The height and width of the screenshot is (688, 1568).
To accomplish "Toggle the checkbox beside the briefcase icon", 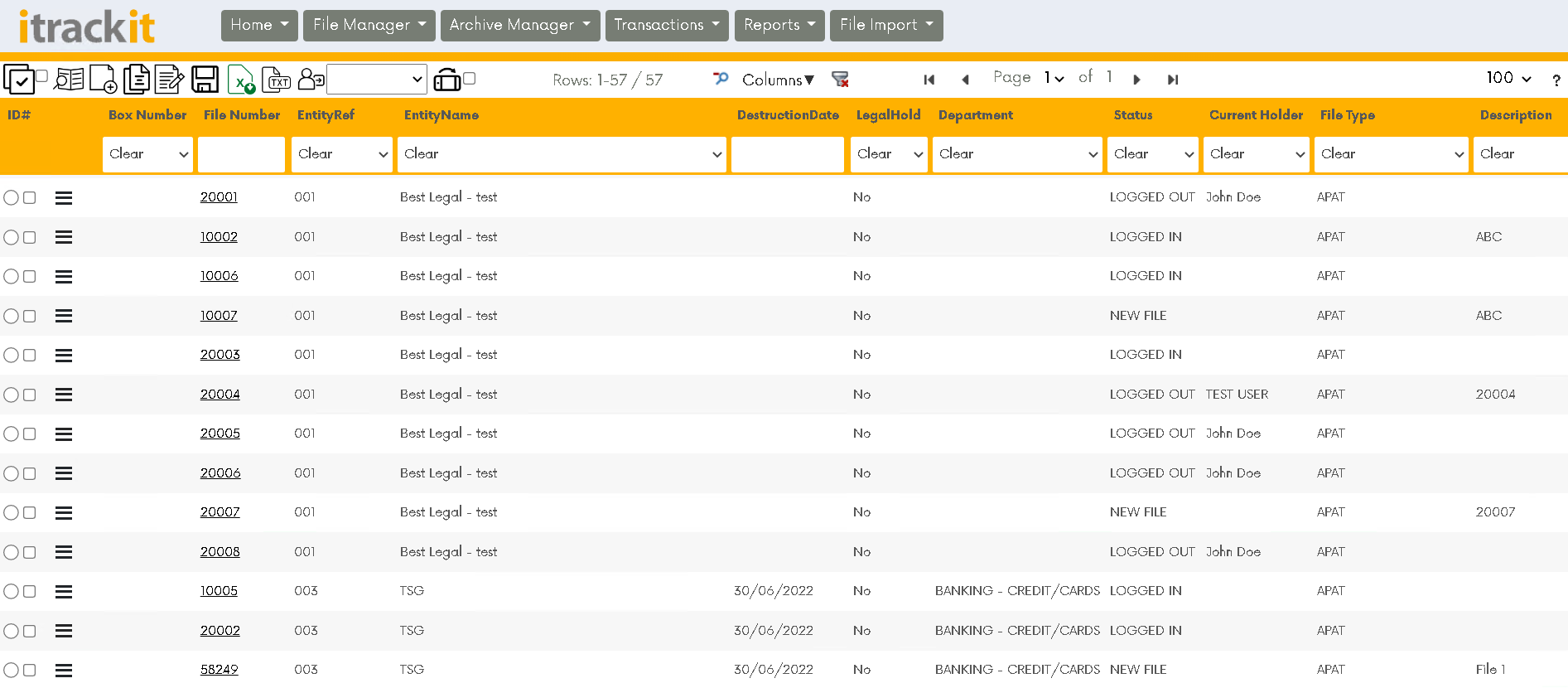I will coord(469,78).
